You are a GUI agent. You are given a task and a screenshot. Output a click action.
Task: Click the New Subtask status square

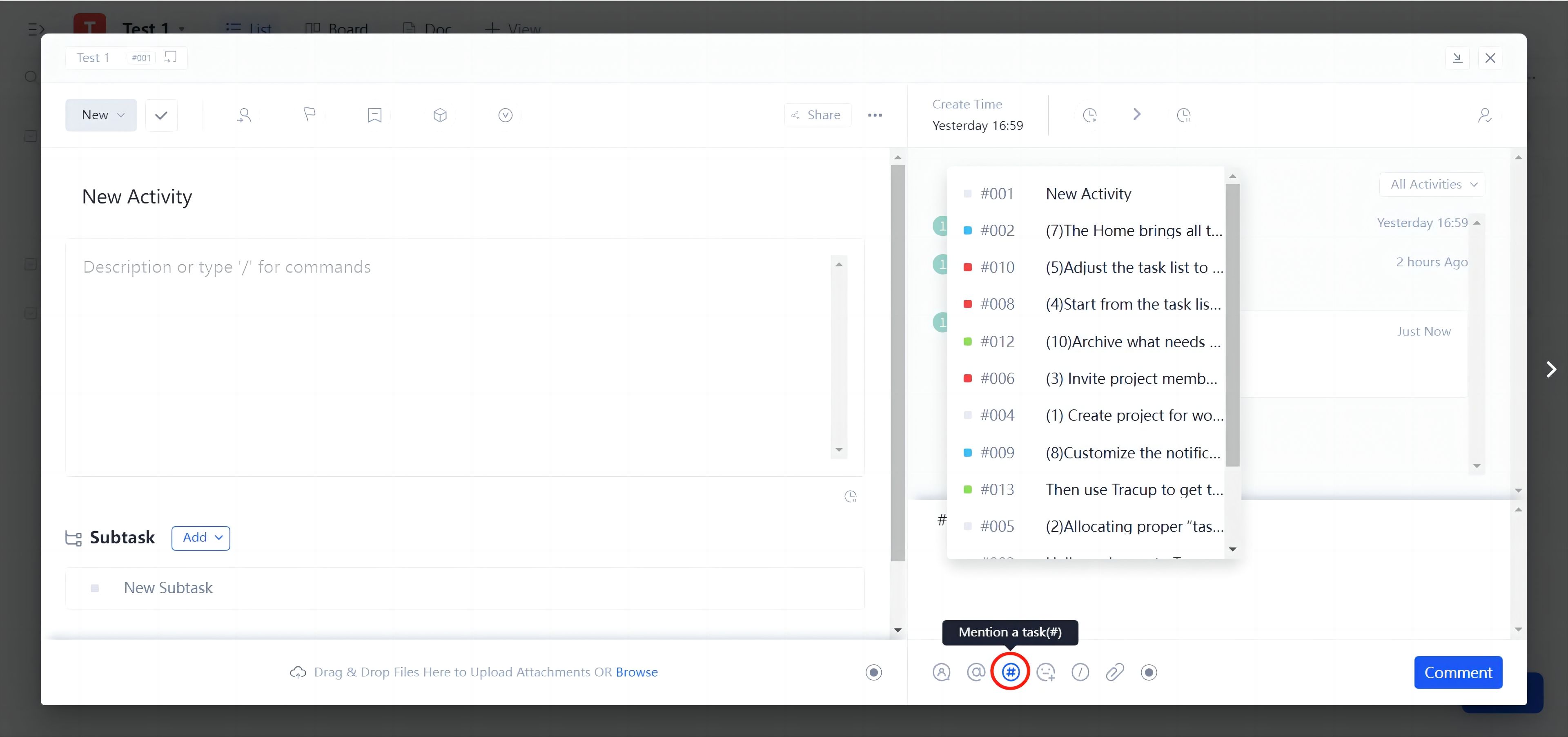(x=95, y=588)
